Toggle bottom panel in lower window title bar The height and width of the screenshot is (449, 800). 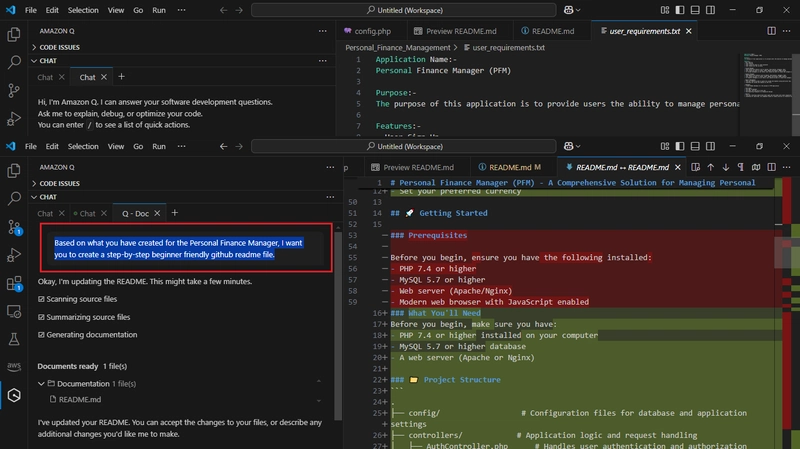pyautogui.click(x=695, y=146)
